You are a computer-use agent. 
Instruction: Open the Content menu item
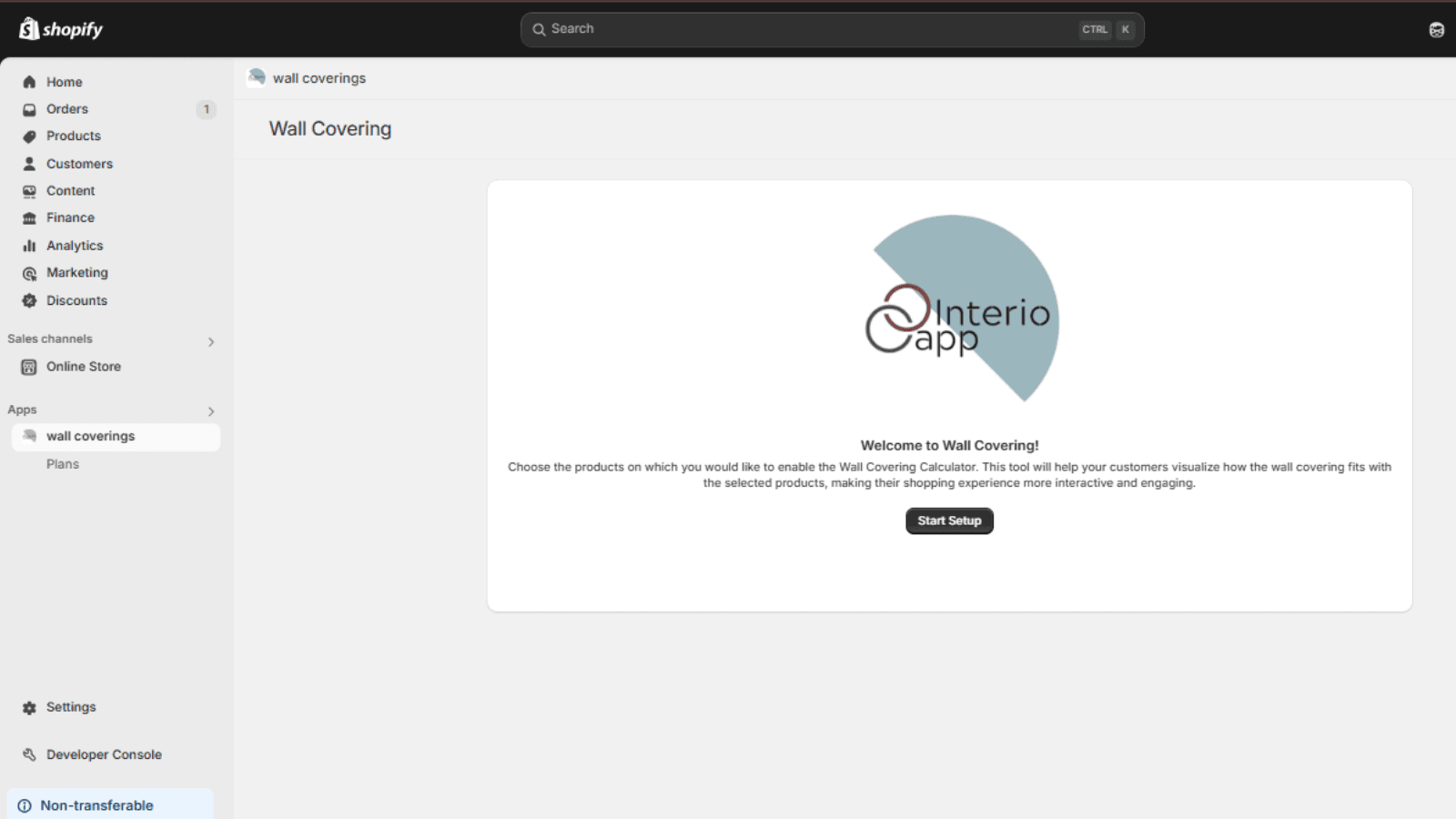click(71, 191)
